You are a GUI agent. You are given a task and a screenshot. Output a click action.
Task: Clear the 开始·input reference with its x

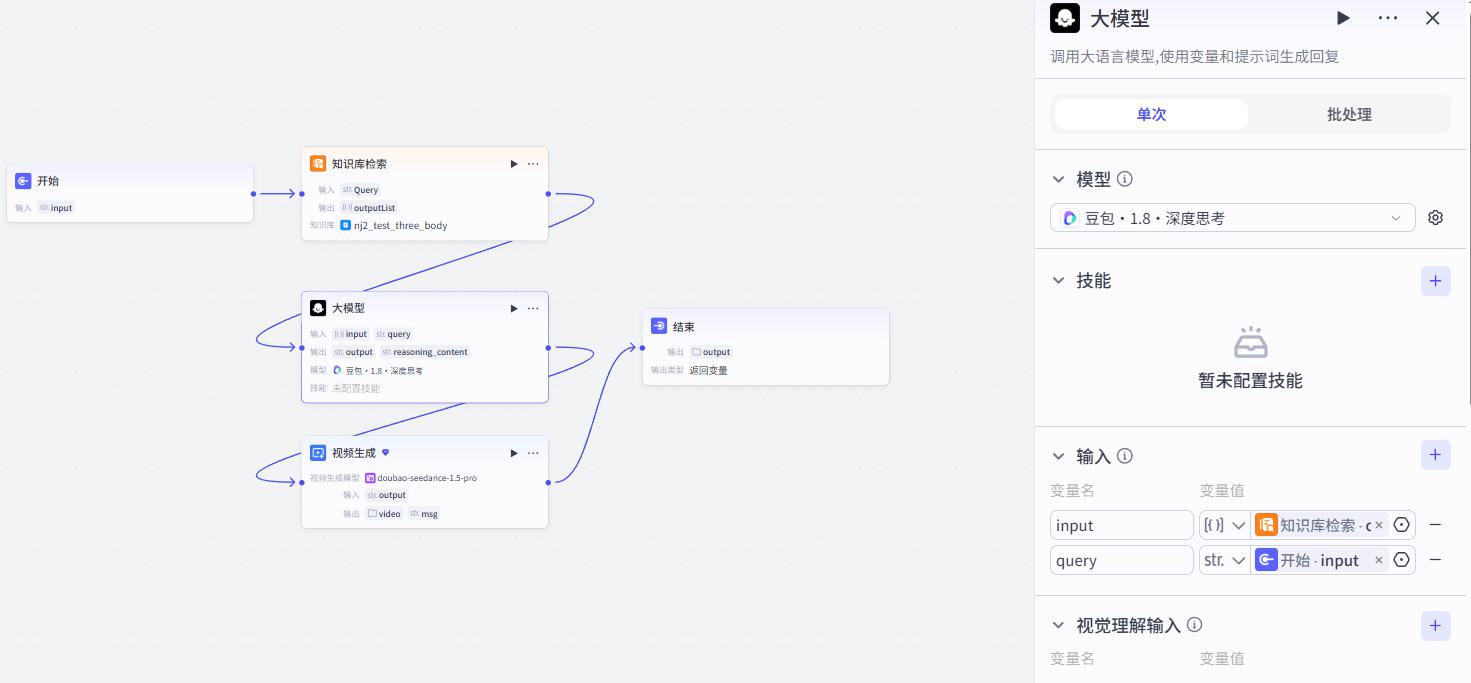tap(1378, 560)
